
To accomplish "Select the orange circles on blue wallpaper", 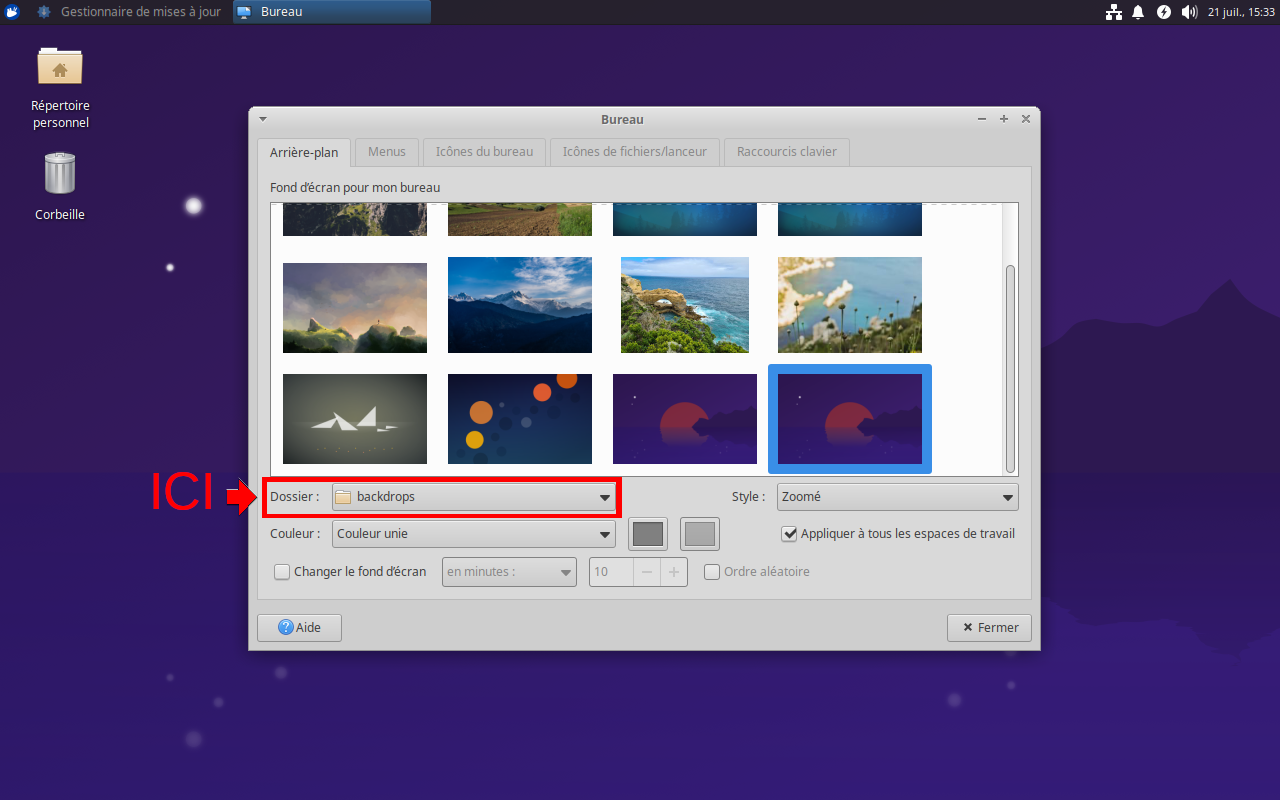I will point(520,419).
